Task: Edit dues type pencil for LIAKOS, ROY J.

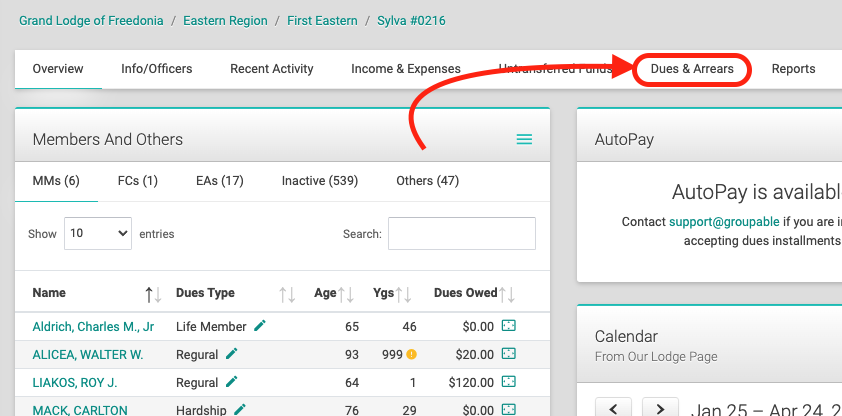Action: pyautogui.click(x=231, y=382)
